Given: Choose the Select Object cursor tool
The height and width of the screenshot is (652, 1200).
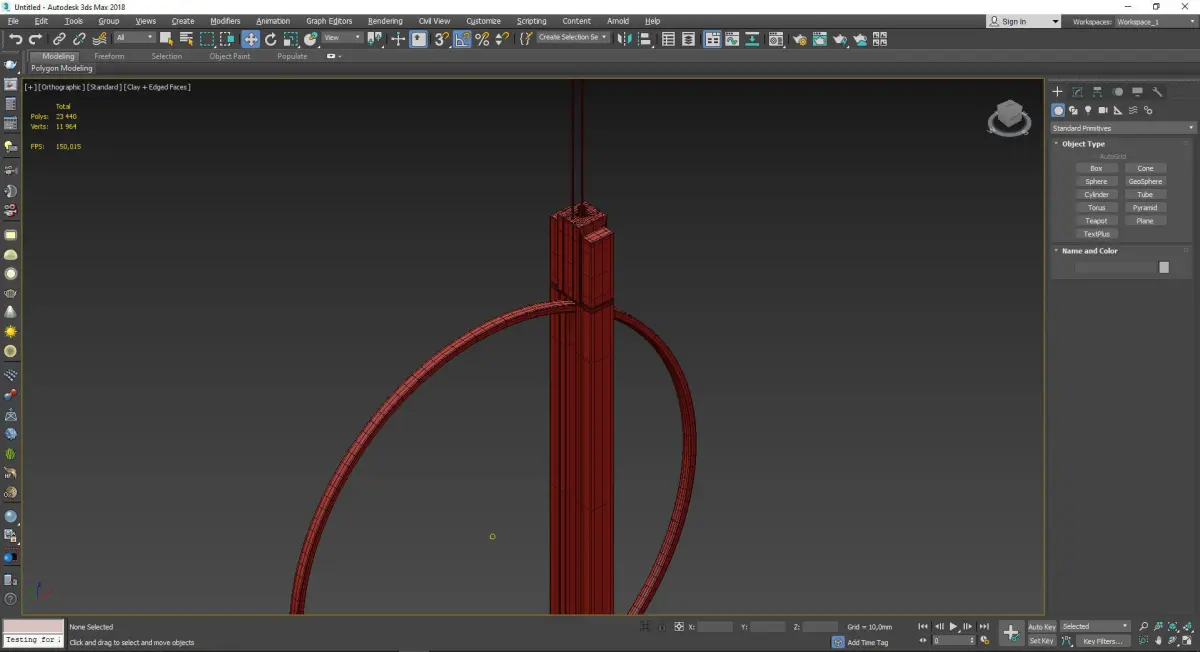Looking at the screenshot, I should click(x=166, y=39).
